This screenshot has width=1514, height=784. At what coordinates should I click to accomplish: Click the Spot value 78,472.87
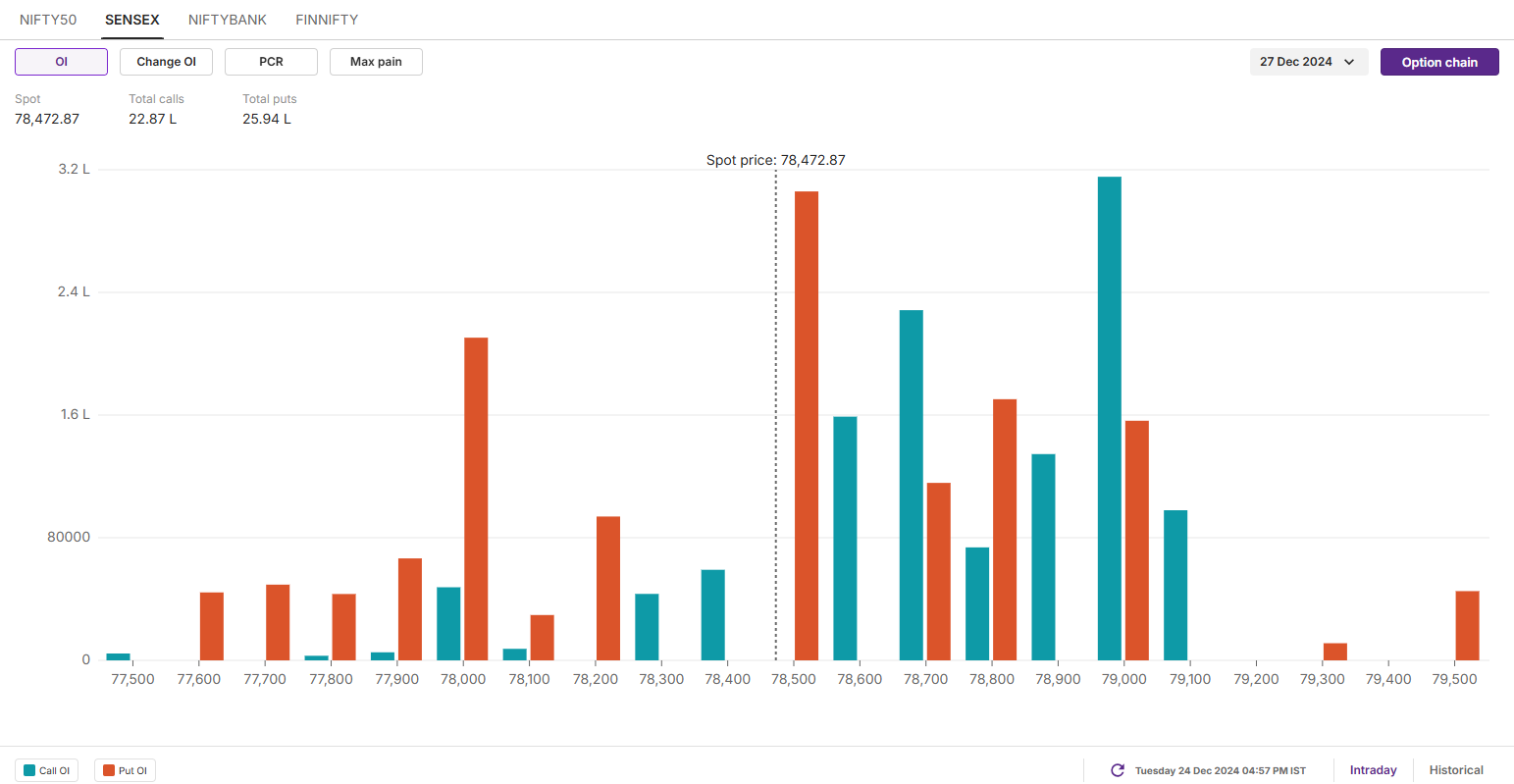click(47, 119)
